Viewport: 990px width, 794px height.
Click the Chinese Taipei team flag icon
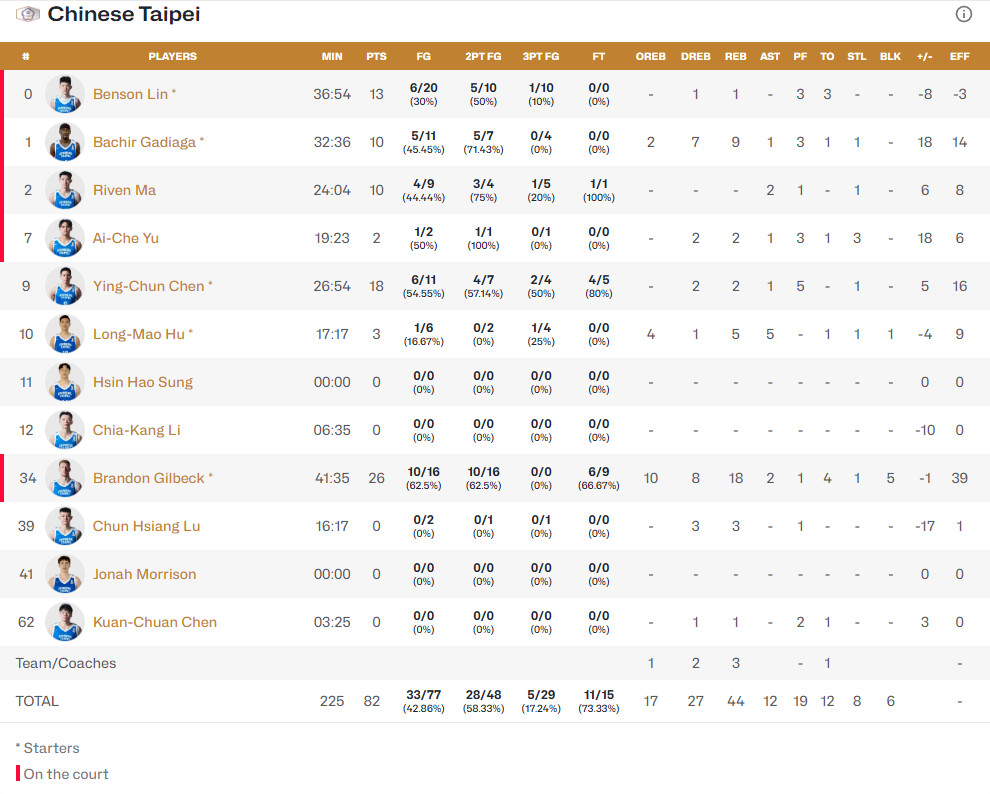pyautogui.click(x=28, y=14)
